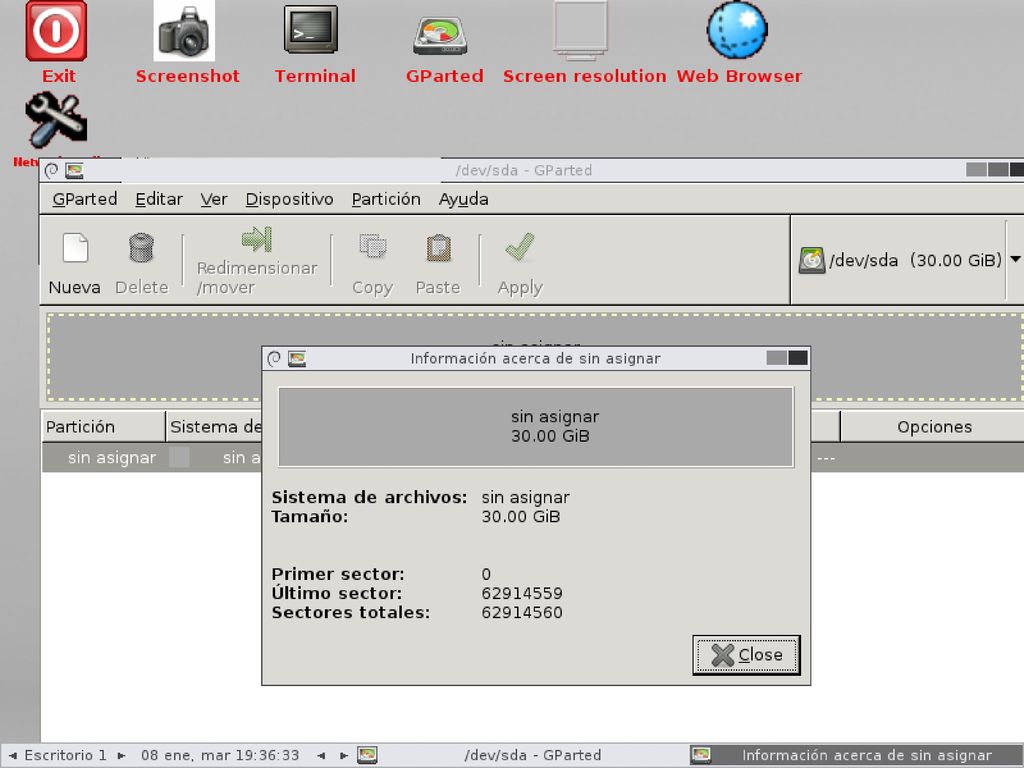Click the Paste clipboard toolbar icon
This screenshot has width=1024, height=768.
tap(438, 248)
